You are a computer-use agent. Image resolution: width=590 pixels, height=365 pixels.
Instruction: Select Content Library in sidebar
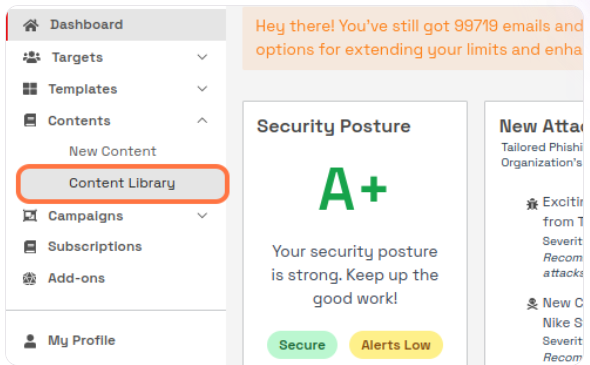coord(123,184)
